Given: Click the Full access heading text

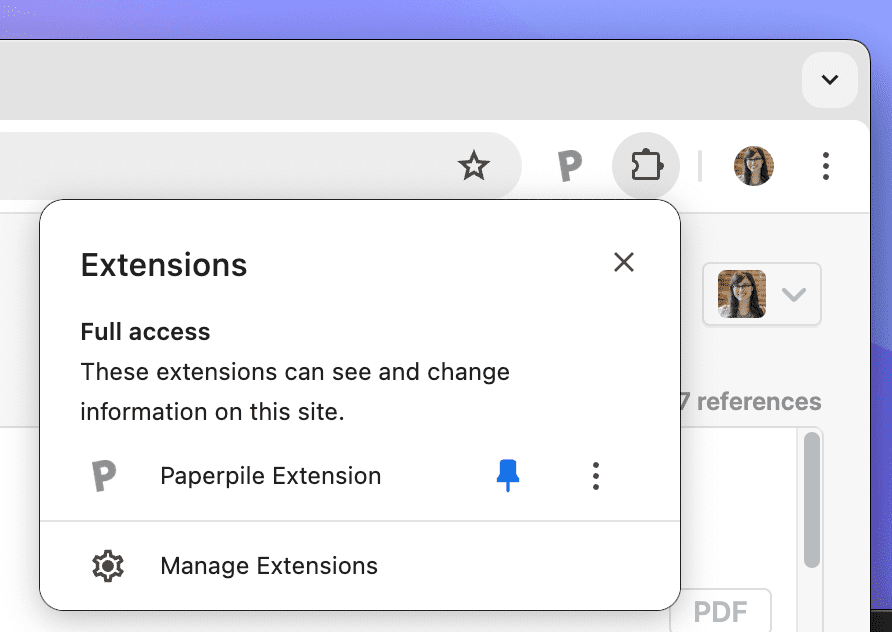Looking at the screenshot, I should 145,332.
